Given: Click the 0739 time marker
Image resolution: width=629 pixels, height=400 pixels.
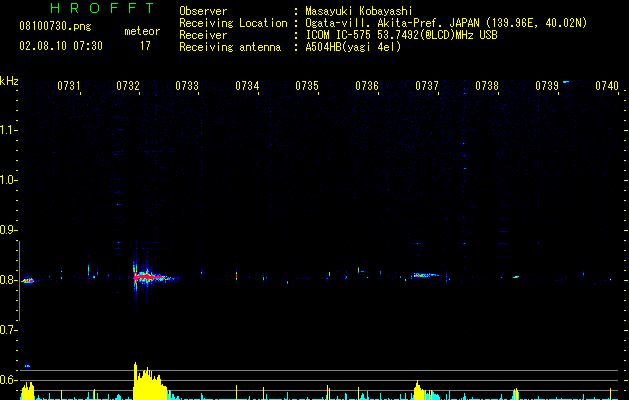Looking at the screenshot, I should 547,85.
